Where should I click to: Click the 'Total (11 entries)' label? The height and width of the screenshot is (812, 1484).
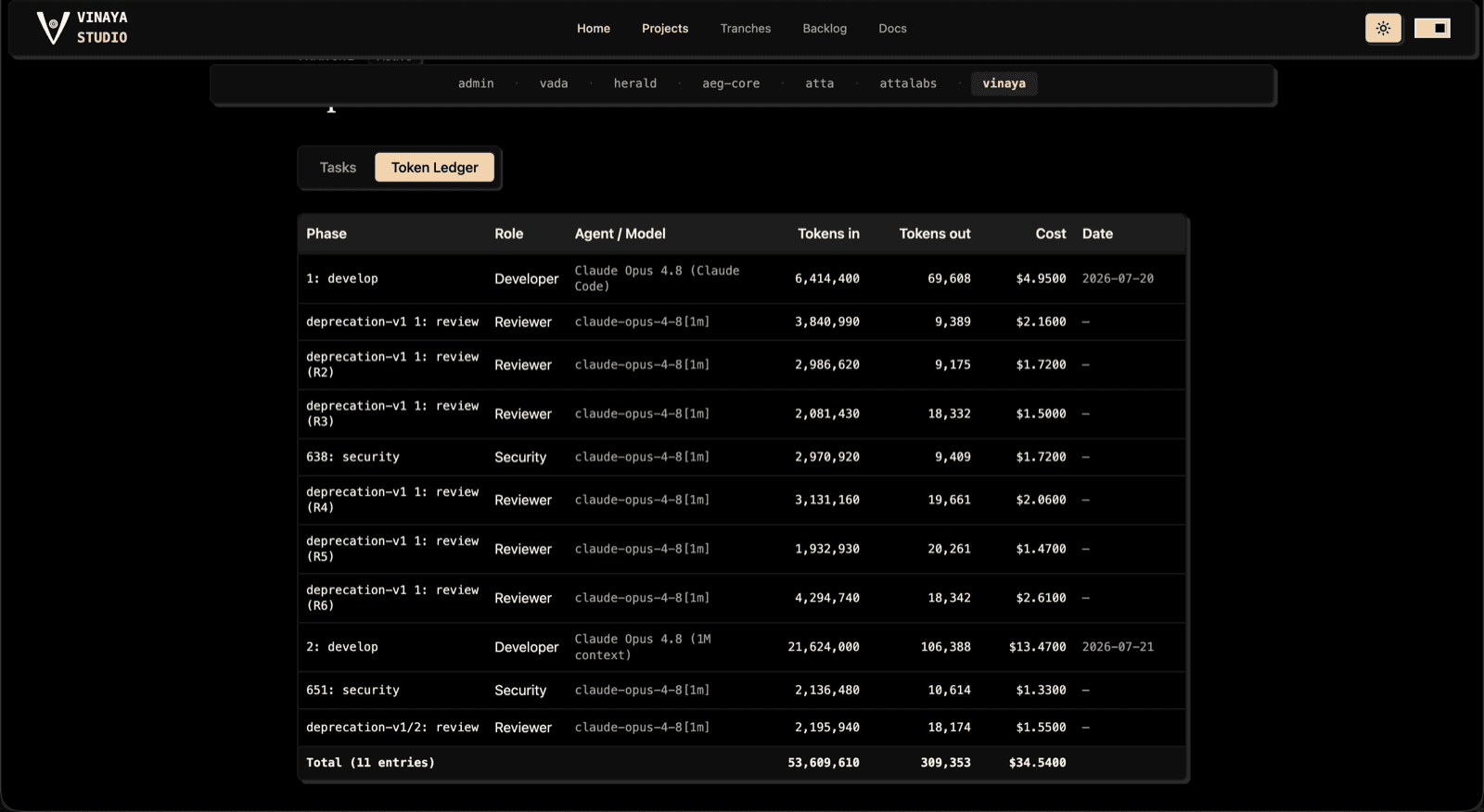[x=370, y=763]
